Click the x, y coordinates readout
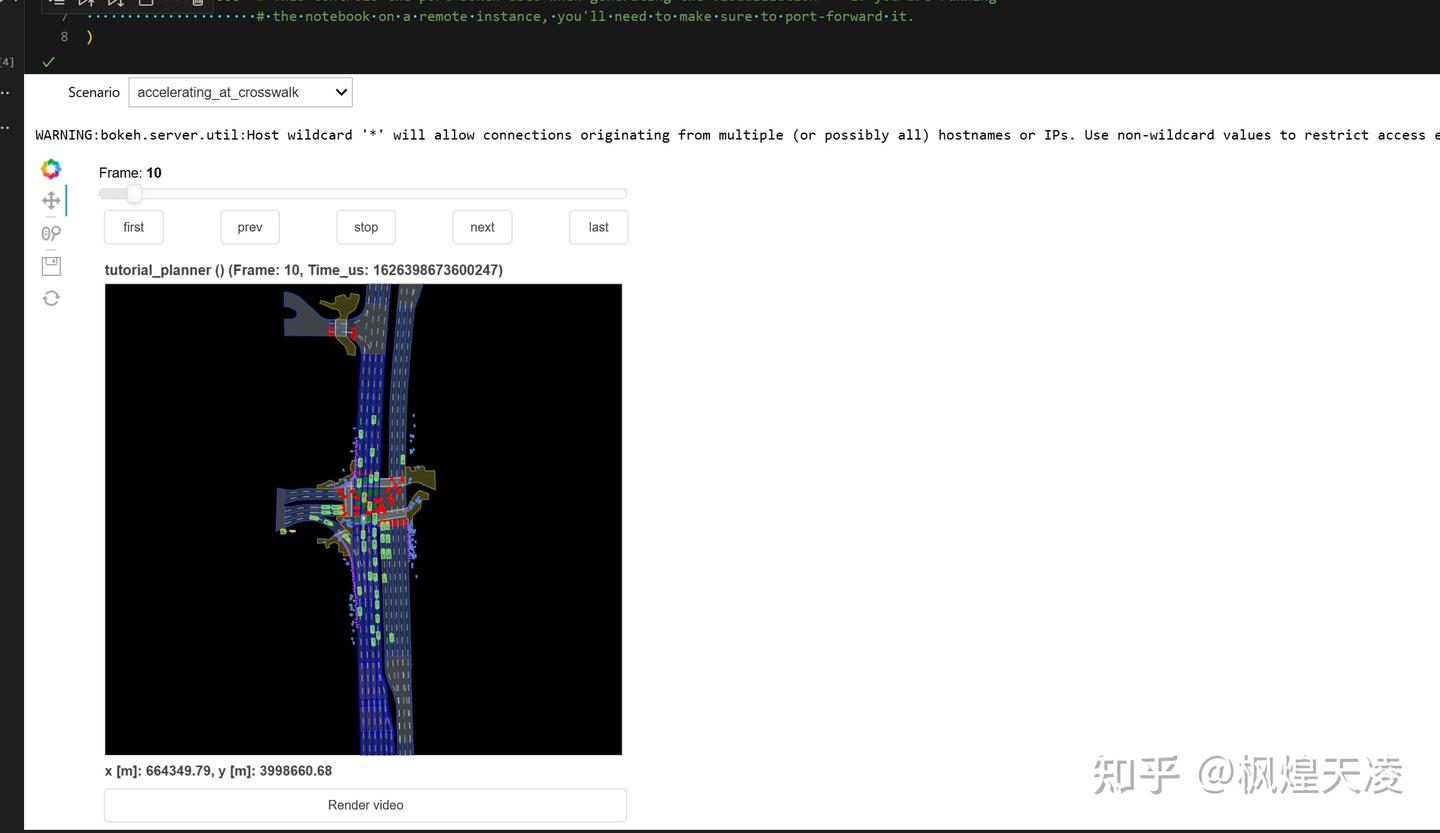 coord(218,771)
